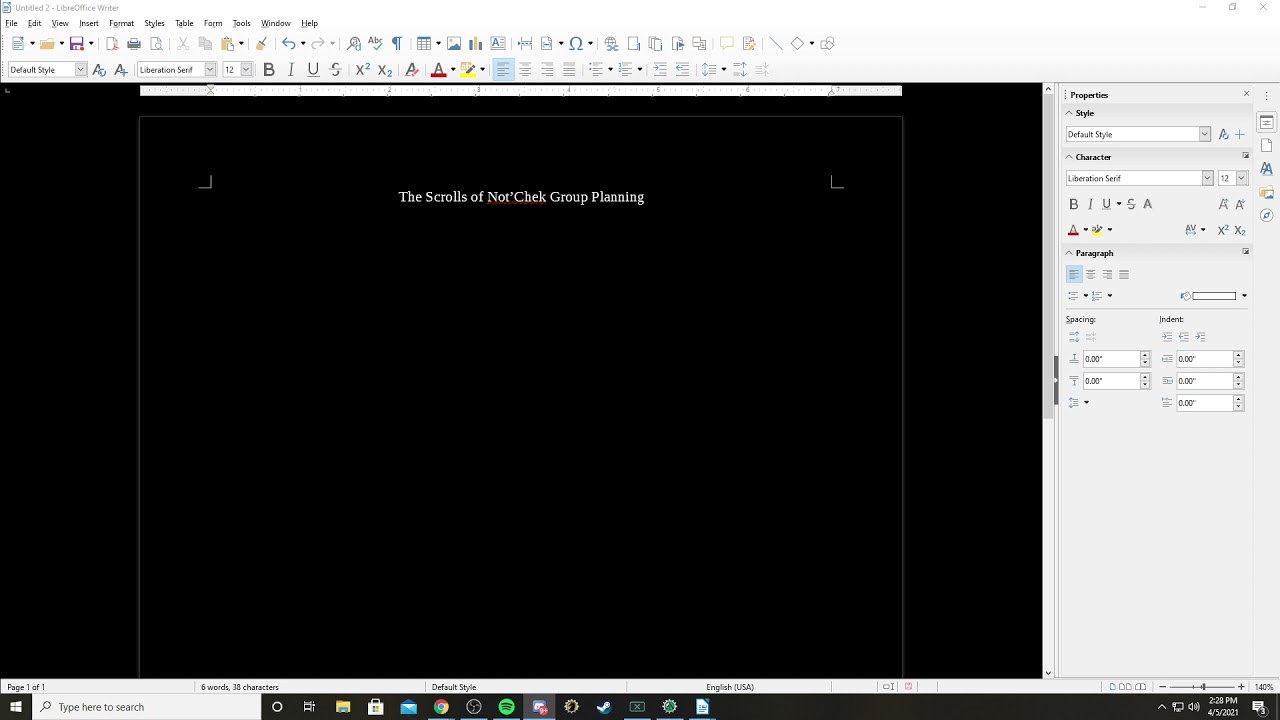Viewport: 1280px width, 720px height.
Task: Click word count in status bar
Action: (x=240, y=687)
